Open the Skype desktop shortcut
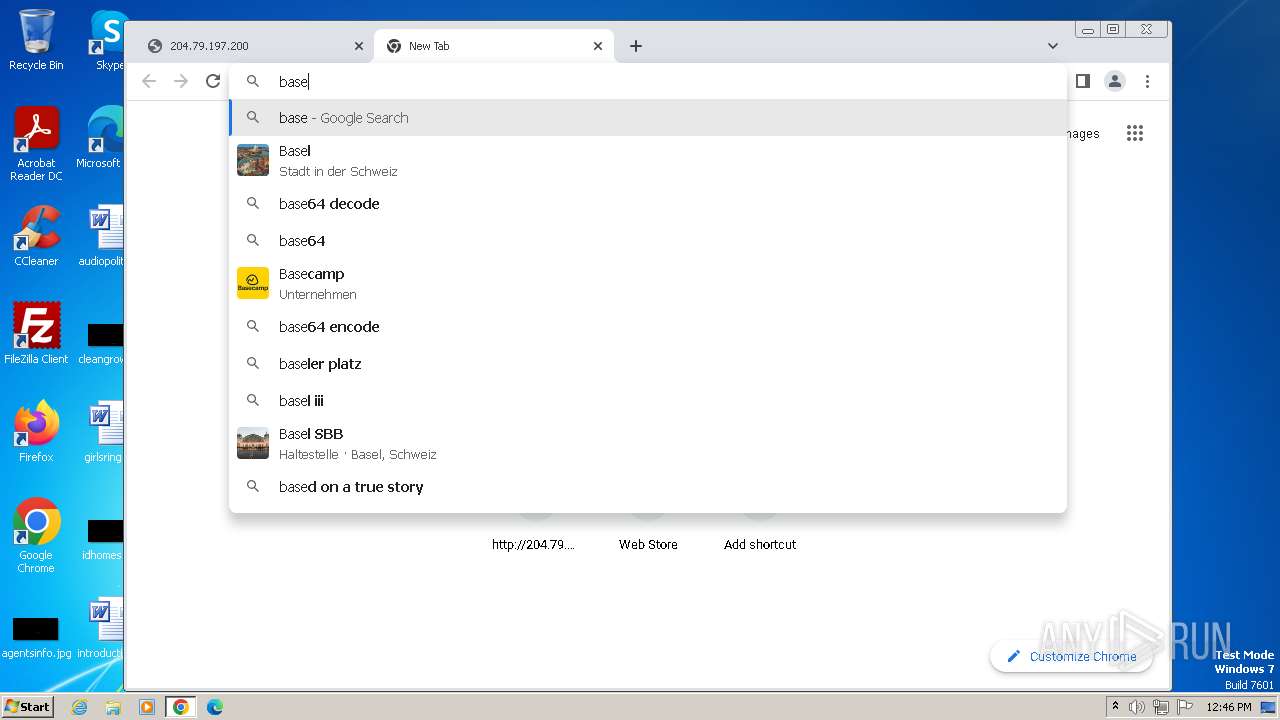 click(106, 40)
